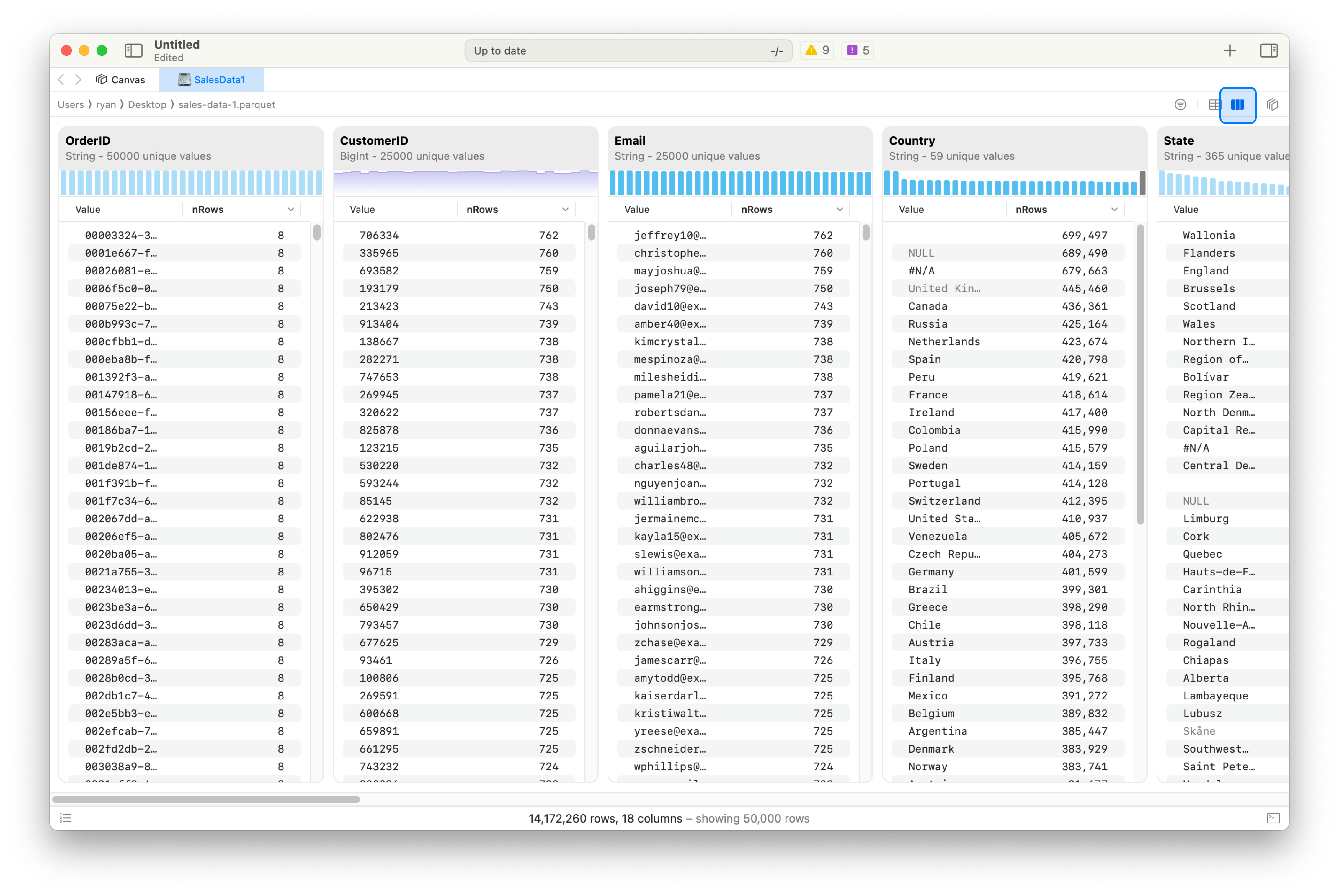The width and height of the screenshot is (1339, 896).
Task: Toggle the right inspector panel icon
Action: 1268,50
